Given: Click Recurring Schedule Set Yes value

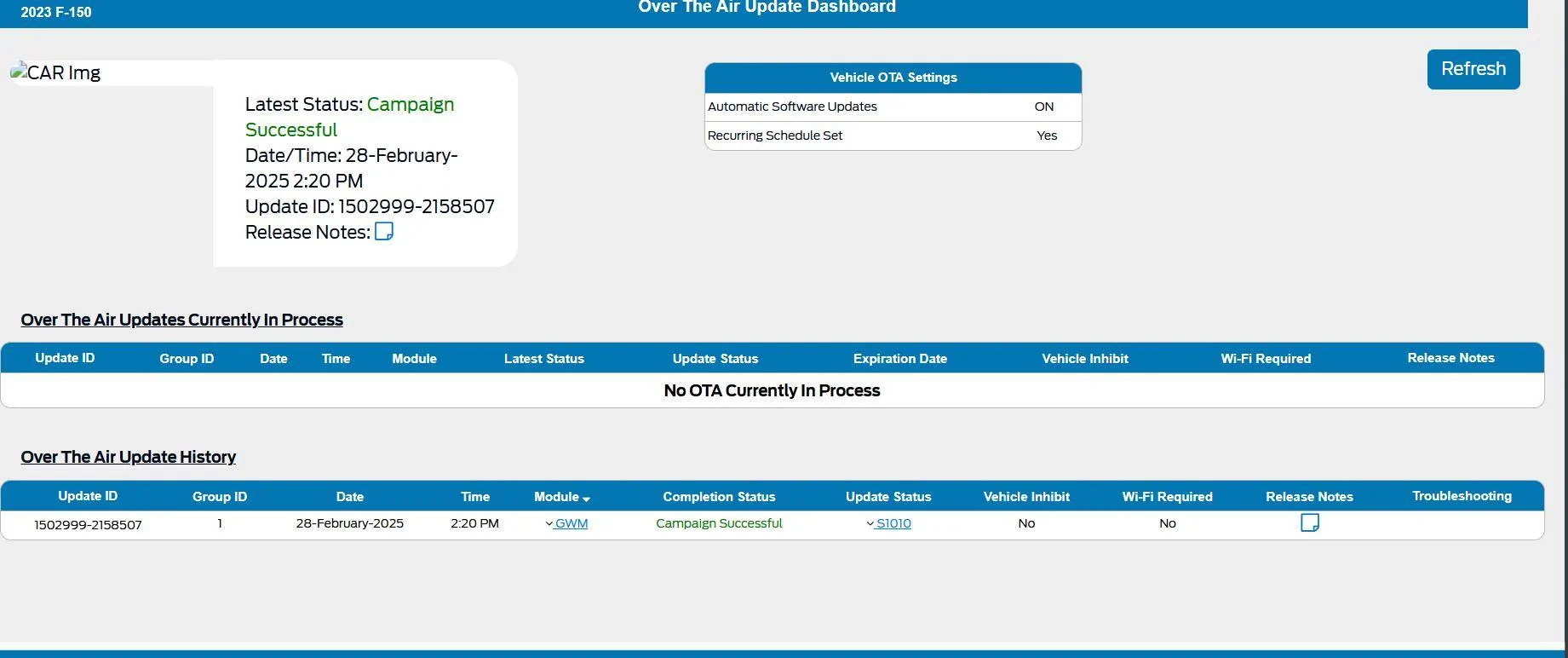Looking at the screenshot, I should 1047,136.
